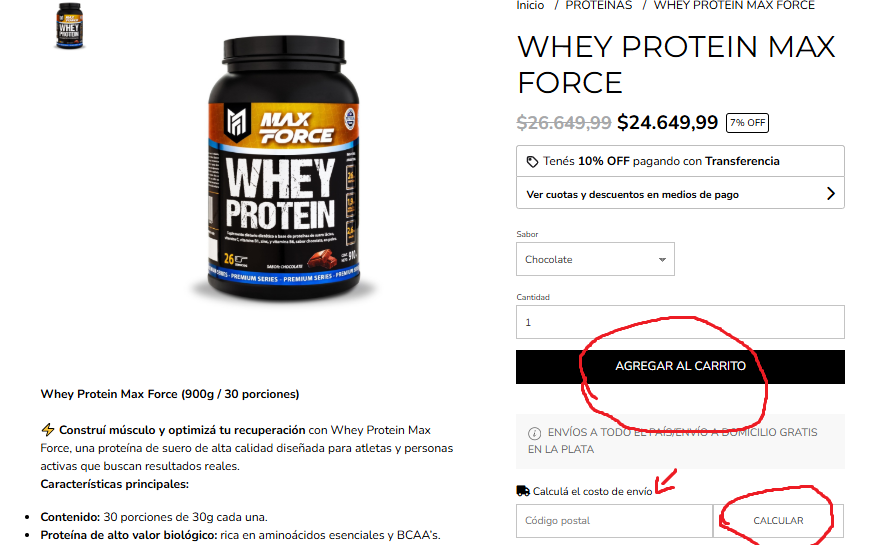Click the product thumbnail image

70,26
